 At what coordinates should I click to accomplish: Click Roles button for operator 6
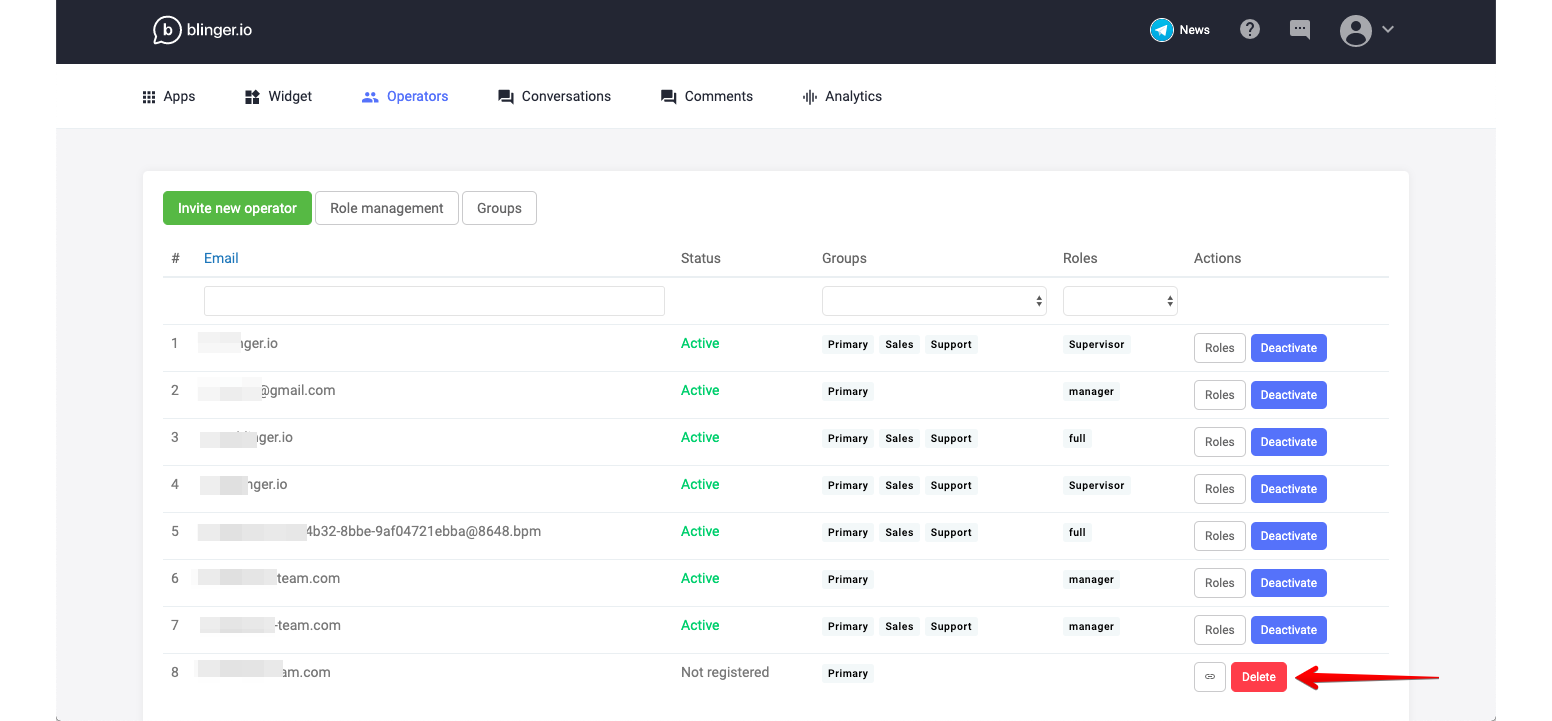click(1220, 583)
